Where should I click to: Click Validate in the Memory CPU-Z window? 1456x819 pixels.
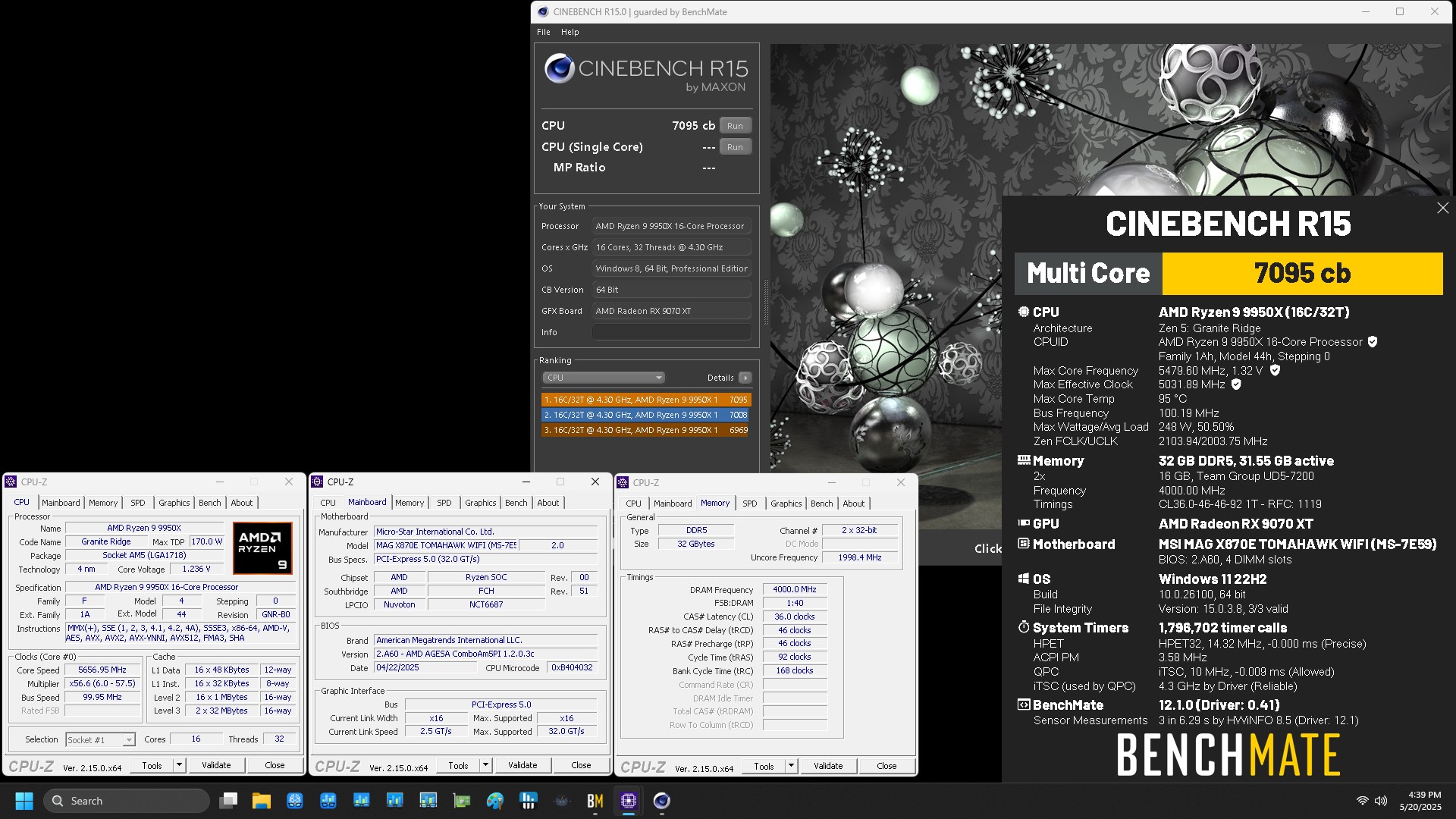point(828,766)
